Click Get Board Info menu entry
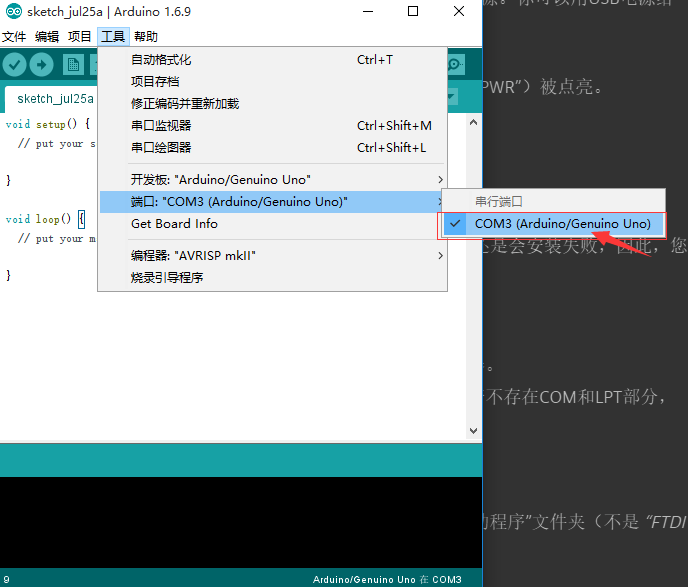The height and width of the screenshot is (587, 688). tap(272, 224)
